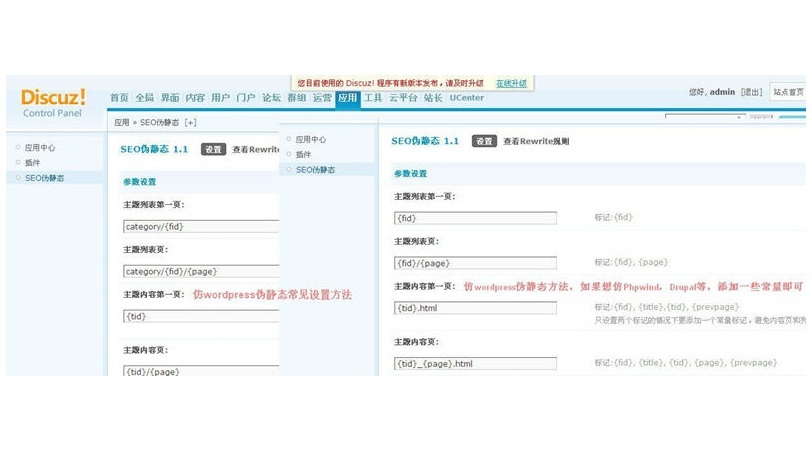This screenshot has width=812, height=451.
Task: Open the 云平台 menu
Action: pyautogui.click(x=403, y=97)
